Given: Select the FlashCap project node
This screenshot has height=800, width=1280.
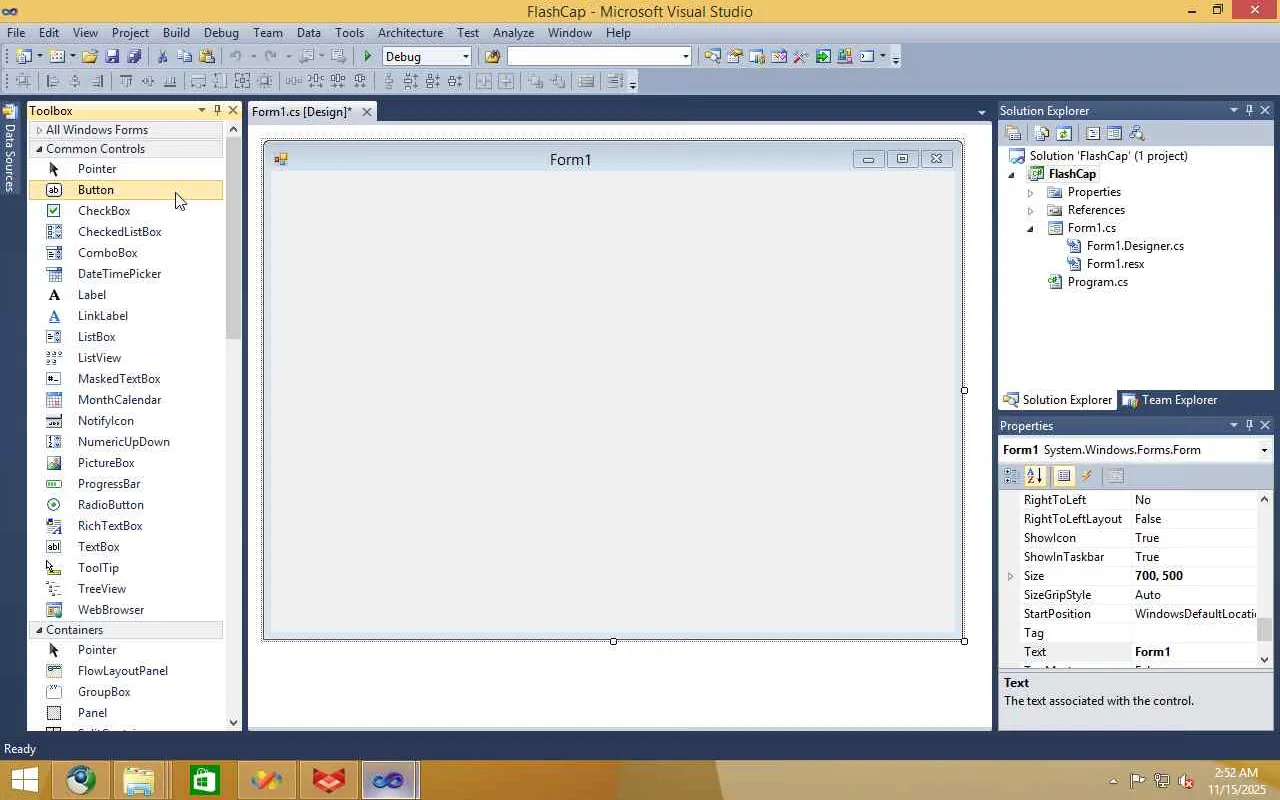Looking at the screenshot, I should click(1072, 174).
